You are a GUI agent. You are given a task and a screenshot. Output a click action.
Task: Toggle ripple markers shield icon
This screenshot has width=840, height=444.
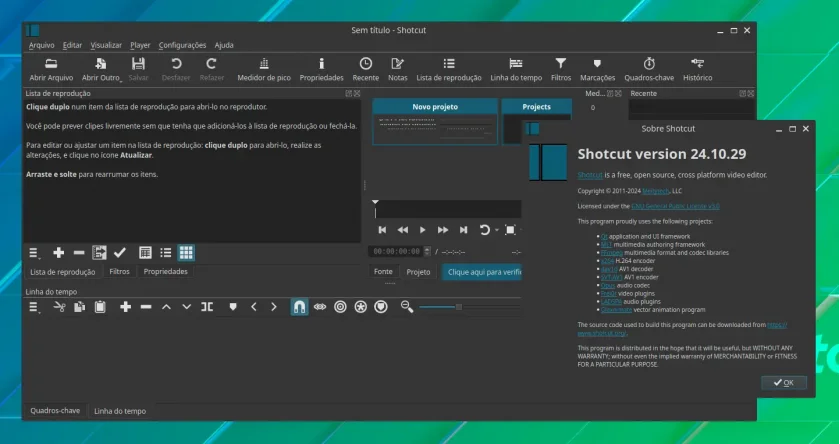[x=381, y=307]
